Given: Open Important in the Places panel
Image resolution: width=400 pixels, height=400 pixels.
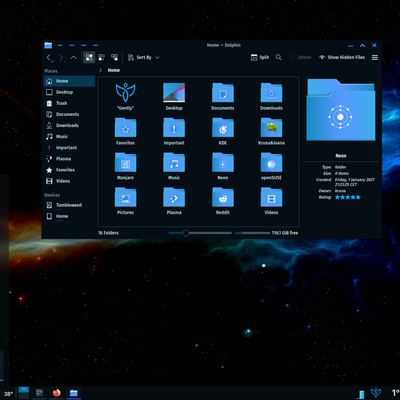Looking at the screenshot, I should tap(69, 148).
